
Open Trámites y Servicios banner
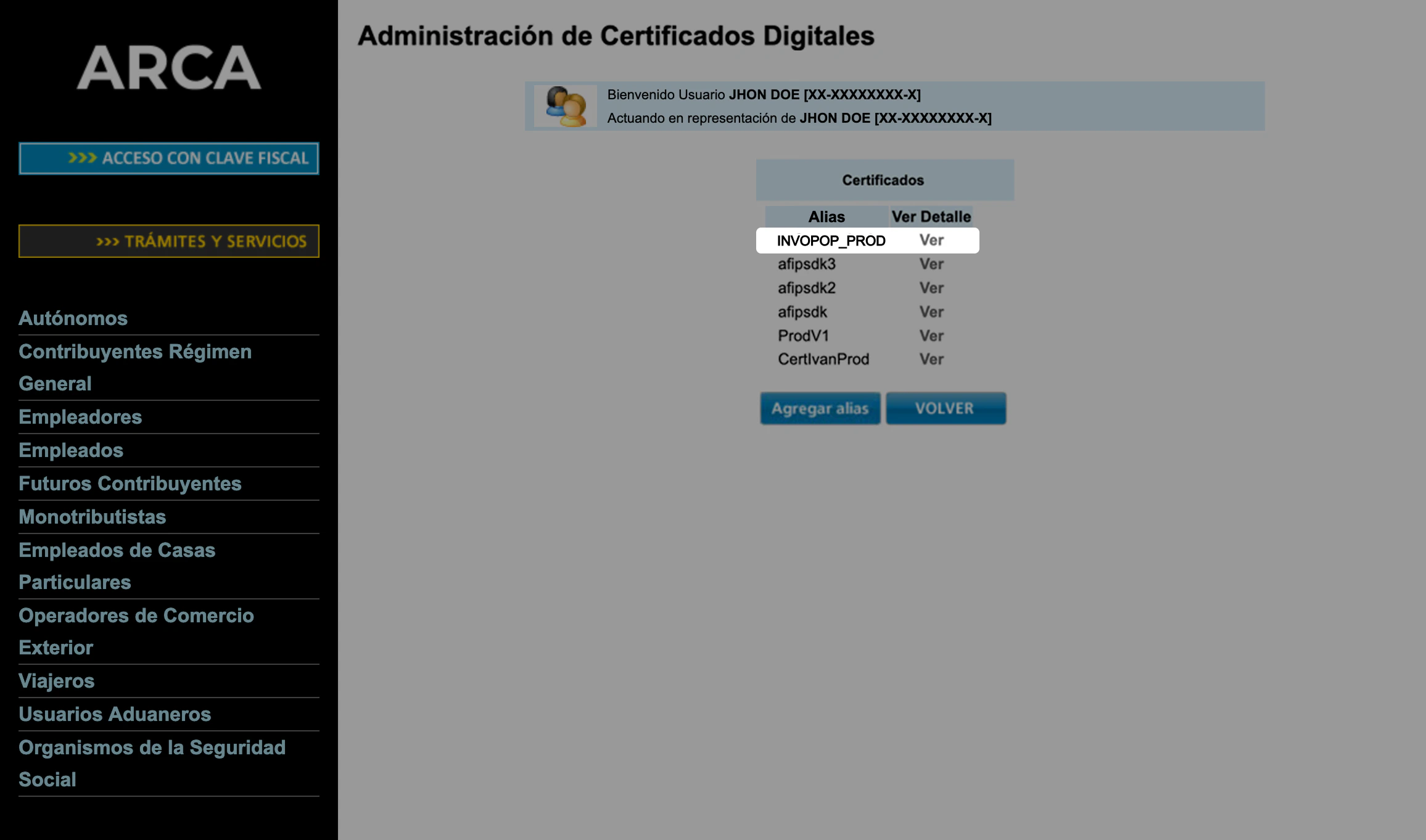[168, 241]
